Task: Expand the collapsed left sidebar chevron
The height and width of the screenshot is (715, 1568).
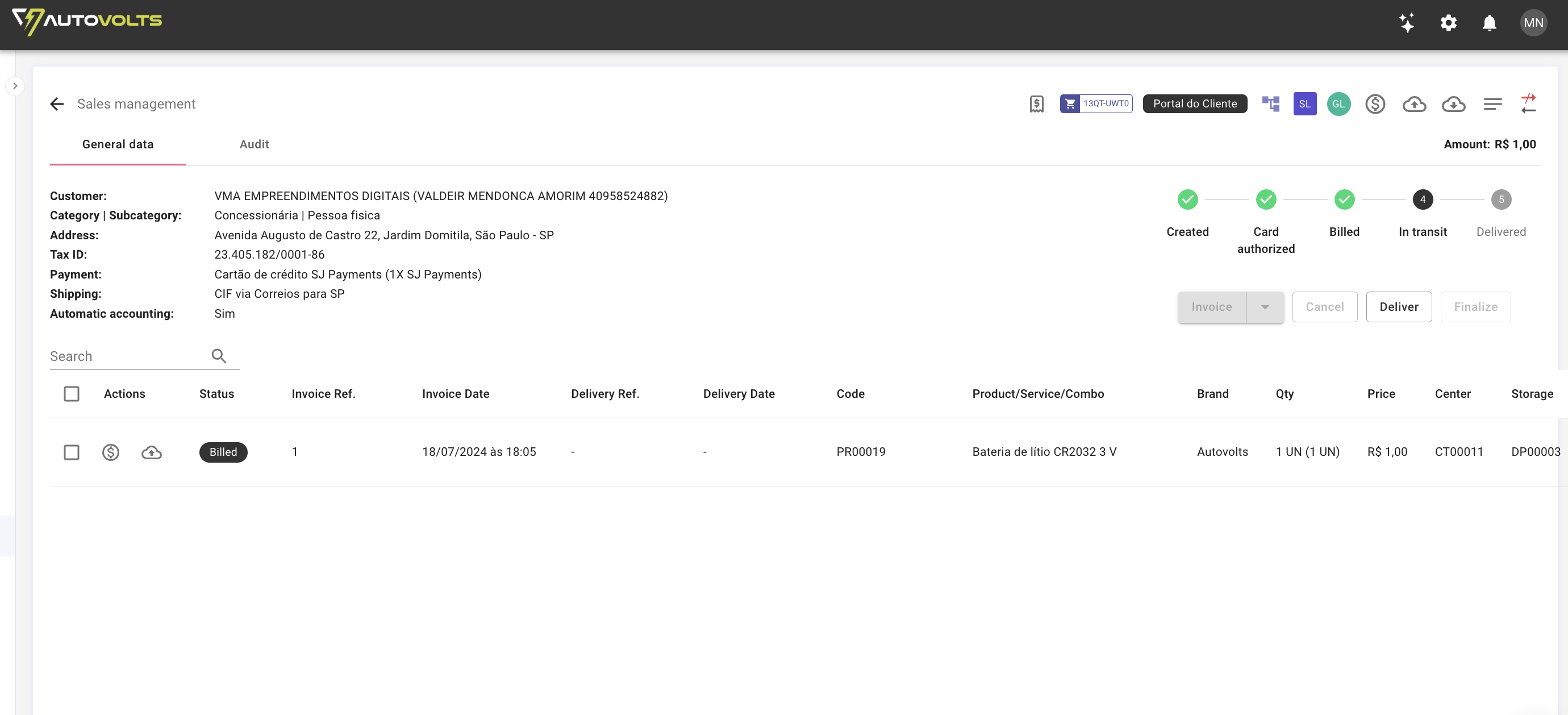Action: (15, 85)
